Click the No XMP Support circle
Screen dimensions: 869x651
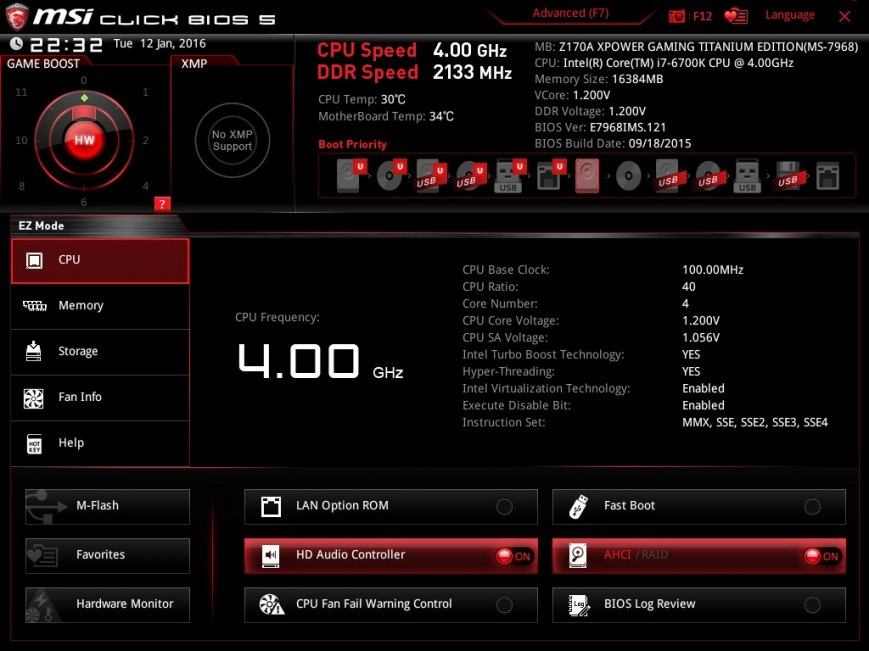(232, 140)
